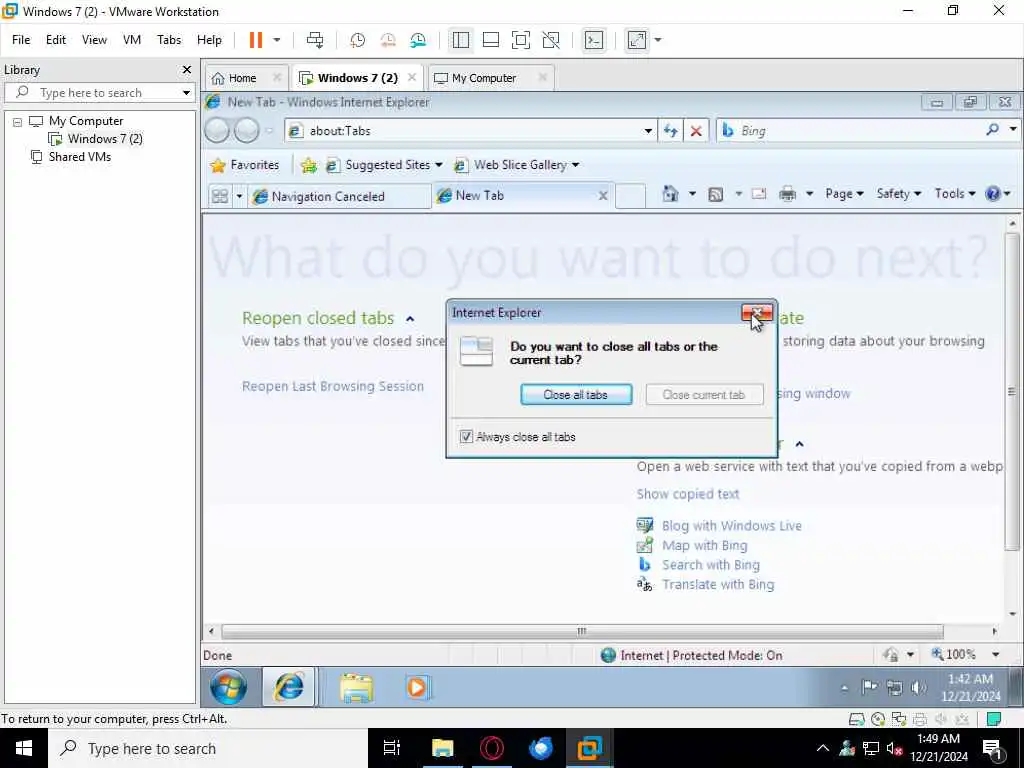Open the zoom level dropdown arrow
Screen dimensions: 1024x768
tap(995, 654)
